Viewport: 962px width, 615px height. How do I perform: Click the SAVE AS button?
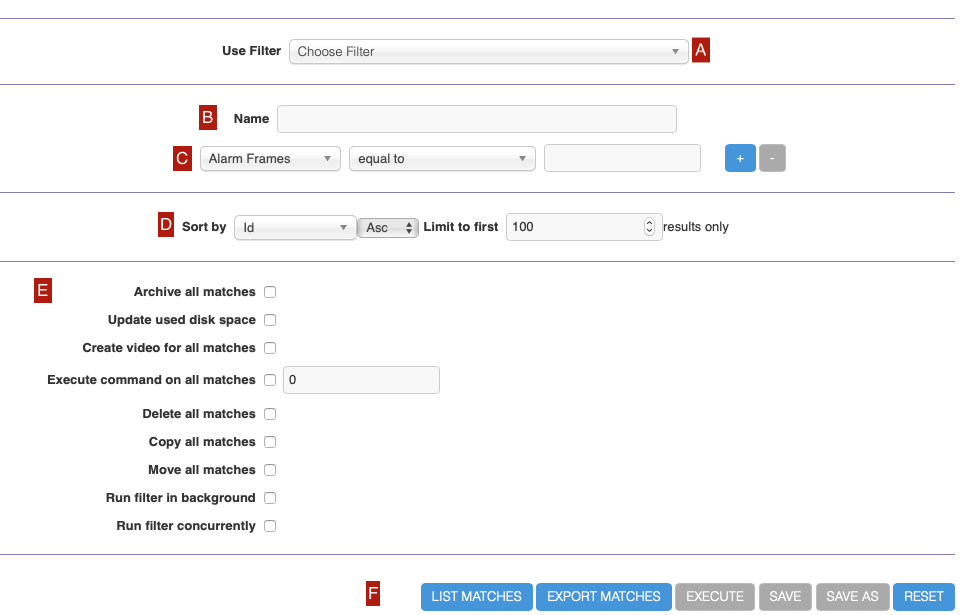pyautogui.click(x=852, y=597)
